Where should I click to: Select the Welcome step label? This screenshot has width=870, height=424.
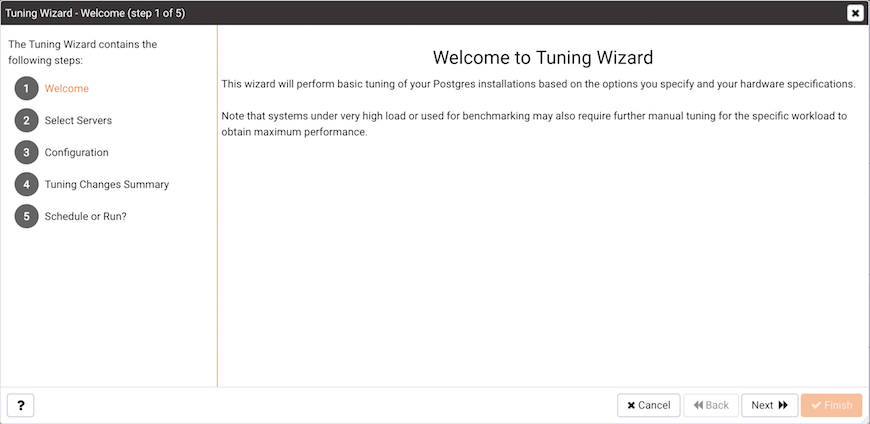tap(67, 88)
